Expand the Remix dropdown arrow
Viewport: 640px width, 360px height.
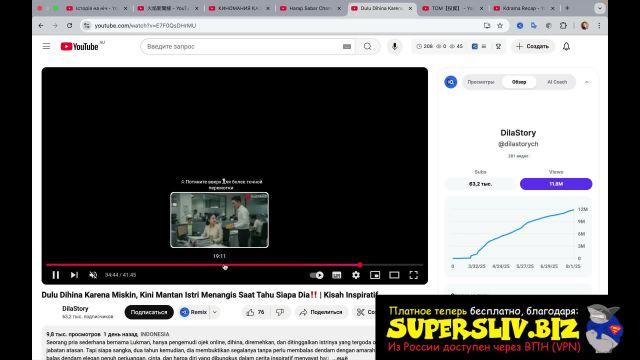pyautogui.click(x=215, y=312)
